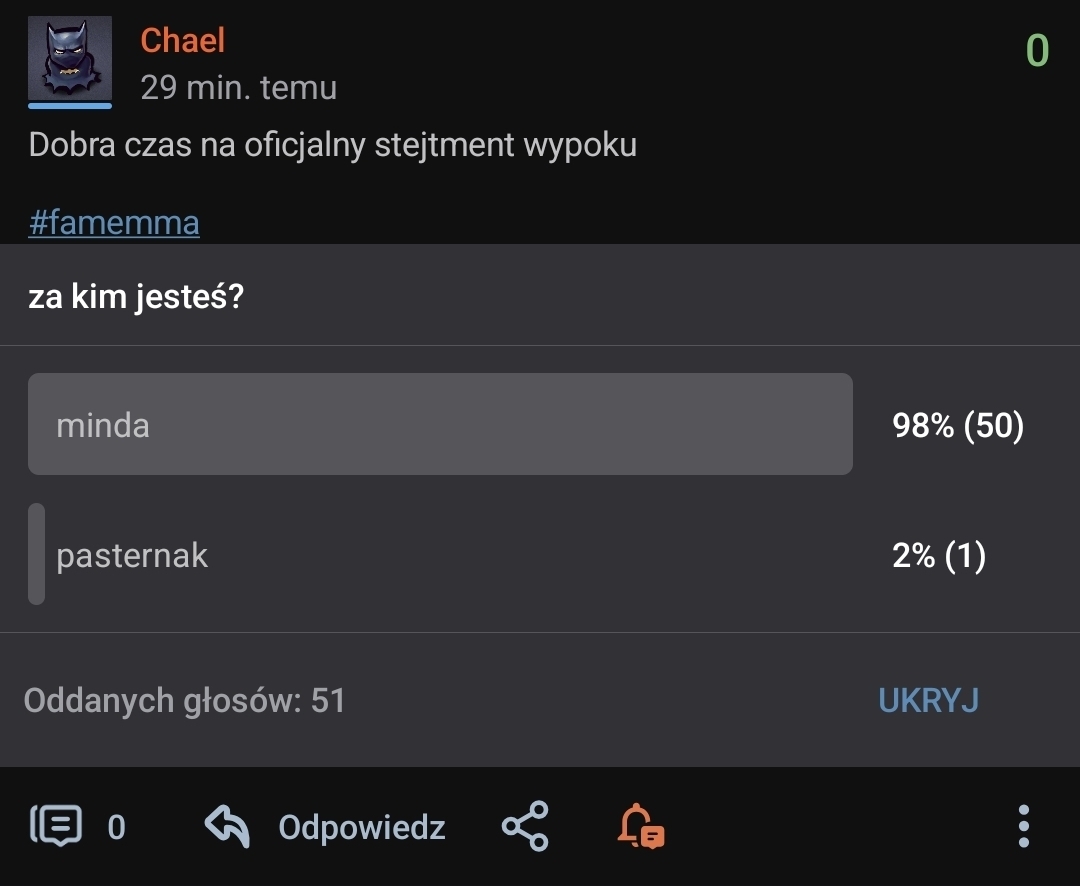This screenshot has width=1080, height=886.
Task: Toggle the orange notification bell icon
Action: click(x=640, y=826)
